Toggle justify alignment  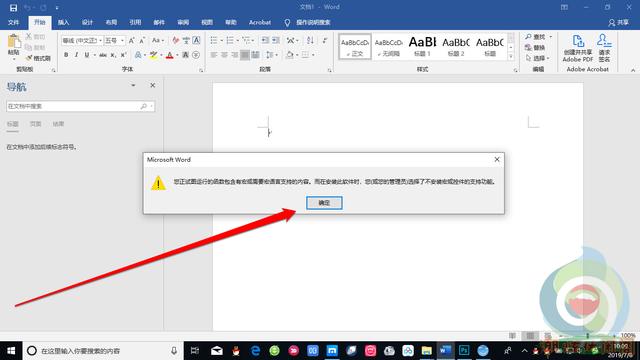(x=245, y=55)
